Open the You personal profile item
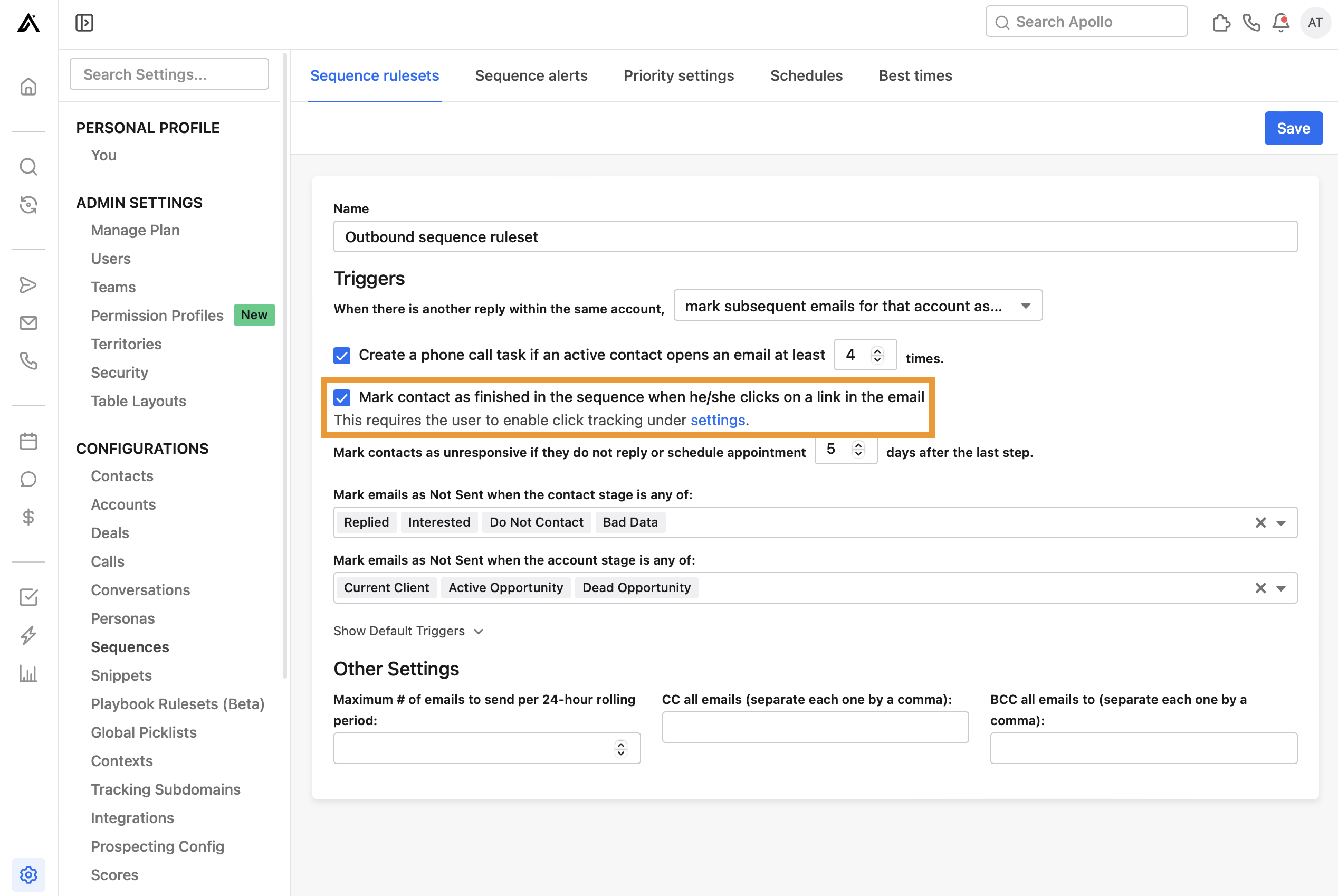 103,156
